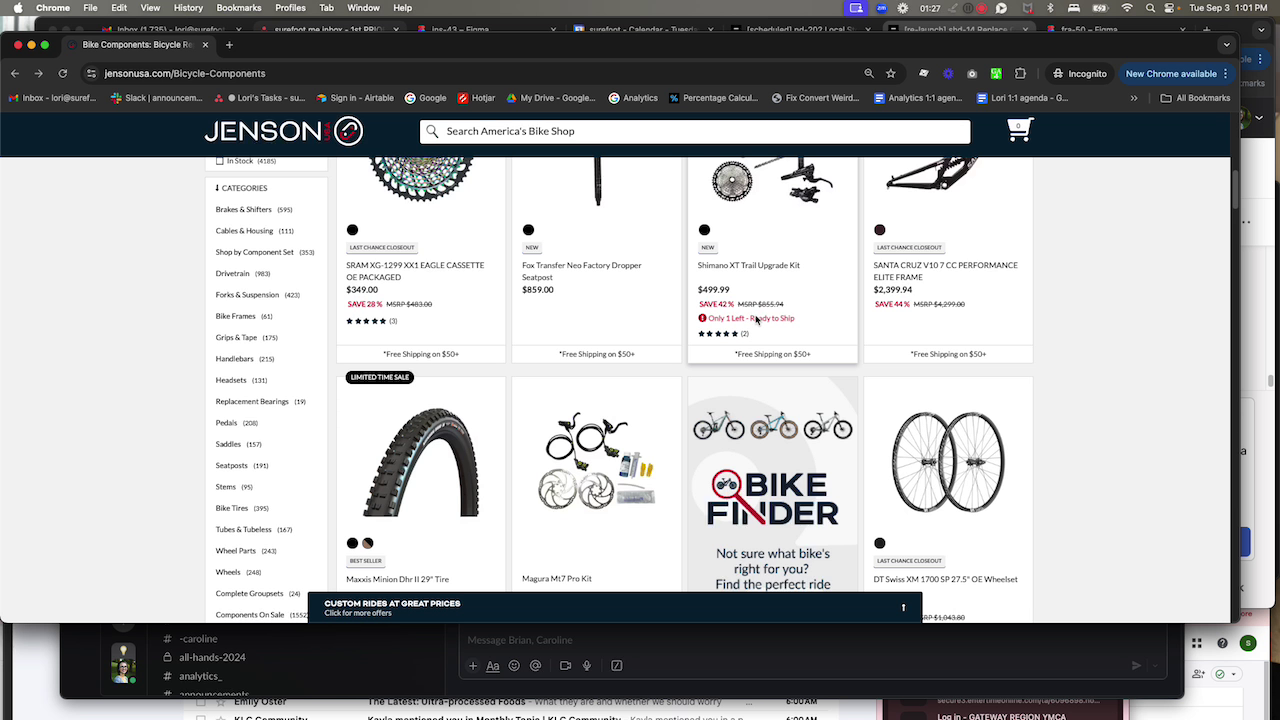Select the Bike Frames category
This screenshot has height=720, width=1280.
pos(236,316)
